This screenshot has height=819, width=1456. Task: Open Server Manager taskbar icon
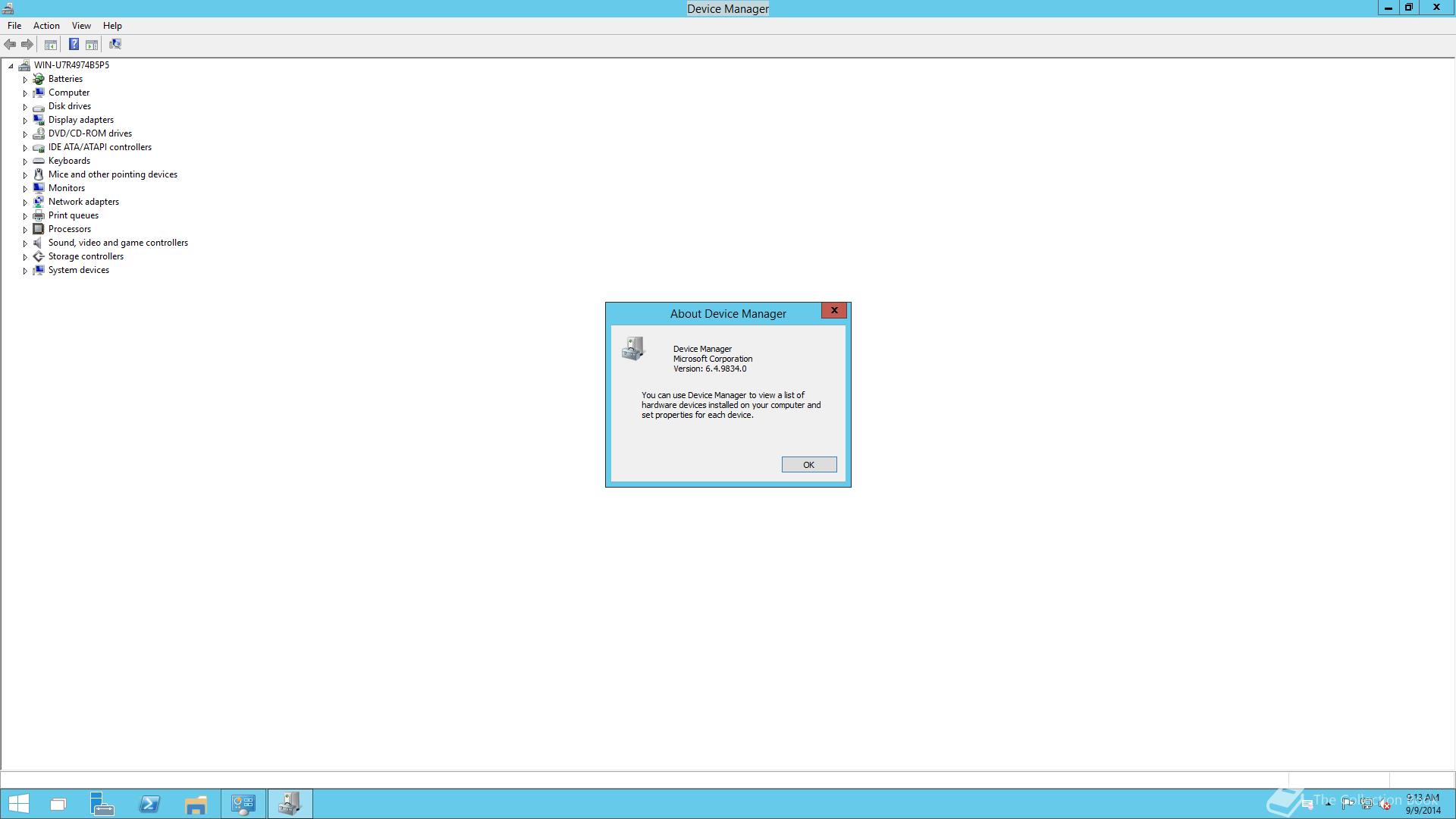coord(102,804)
